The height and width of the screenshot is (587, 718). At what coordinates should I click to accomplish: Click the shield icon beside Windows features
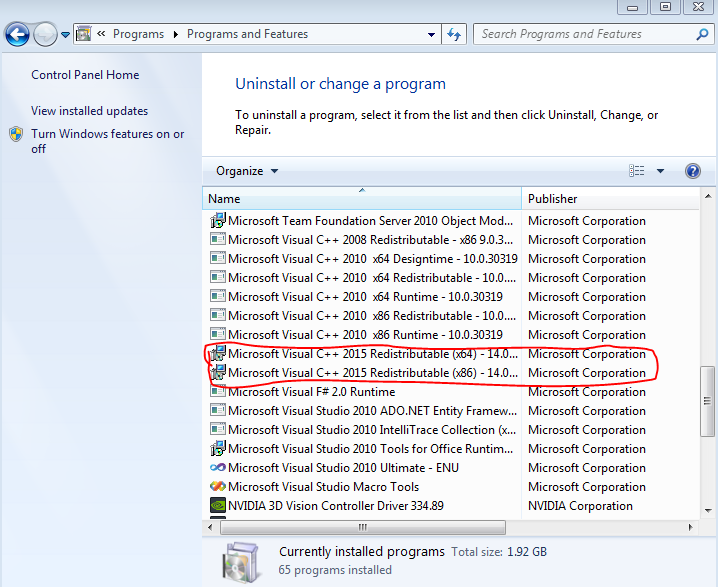(x=16, y=134)
